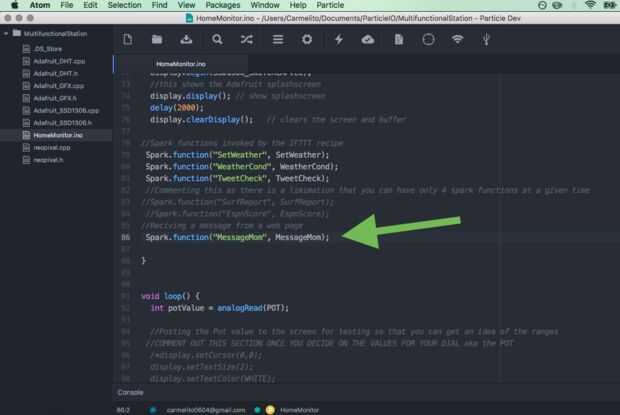Open the File menu
The image size is (620, 415).
[x=66, y=5]
